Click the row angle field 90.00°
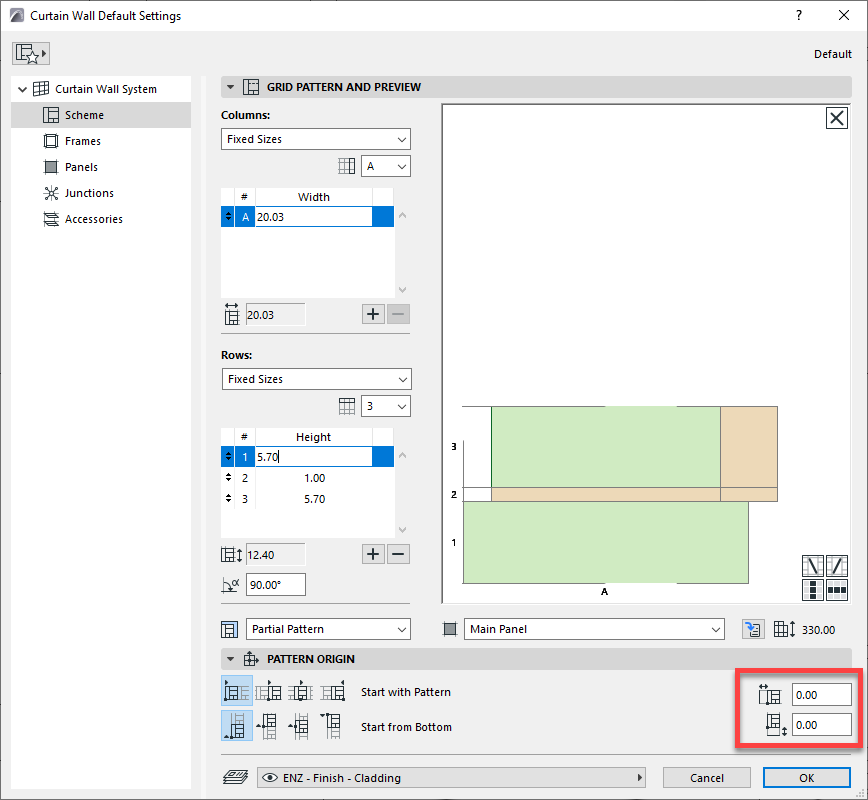 point(276,585)
